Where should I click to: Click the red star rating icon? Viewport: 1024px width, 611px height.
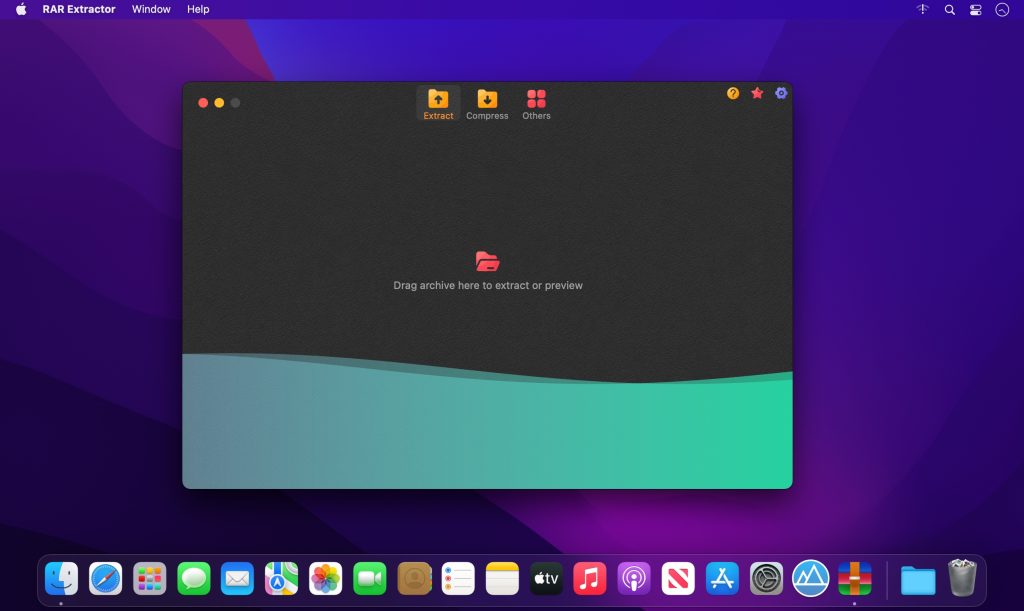pyautogui.click(x=756, y=93)
